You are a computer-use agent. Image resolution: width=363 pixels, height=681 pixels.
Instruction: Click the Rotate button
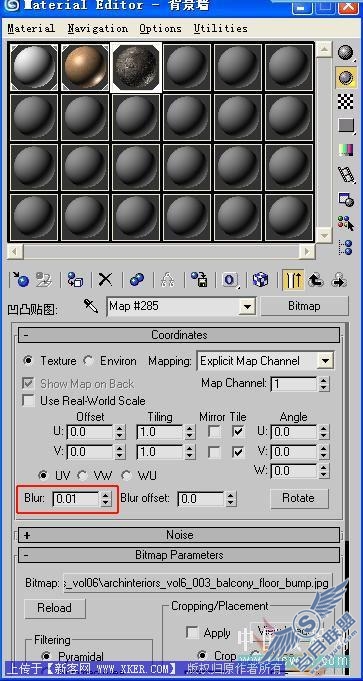point(298,498)
